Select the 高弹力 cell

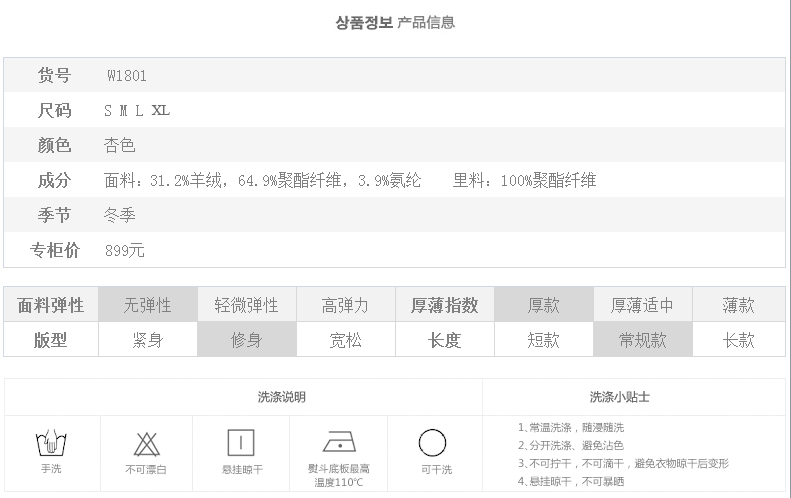tap(346, 304)
